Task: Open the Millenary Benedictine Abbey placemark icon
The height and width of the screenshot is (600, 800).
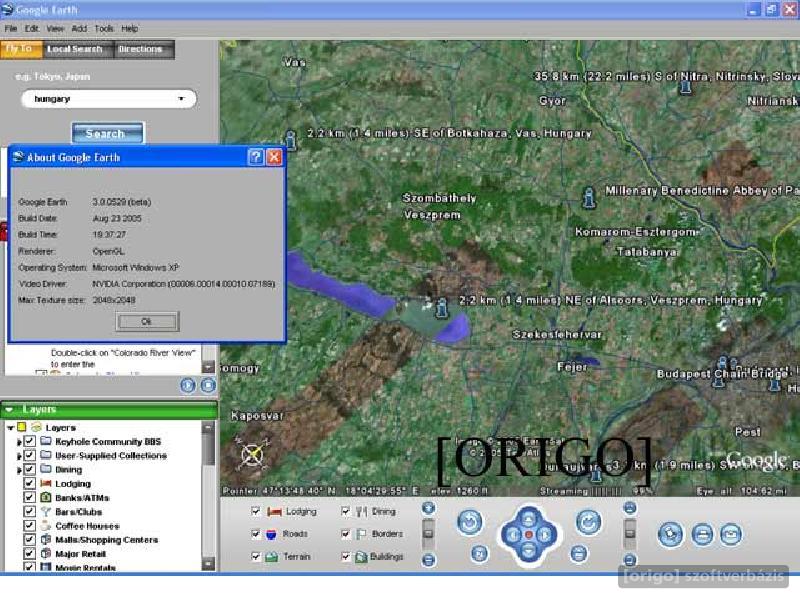Action: (589, 197)
